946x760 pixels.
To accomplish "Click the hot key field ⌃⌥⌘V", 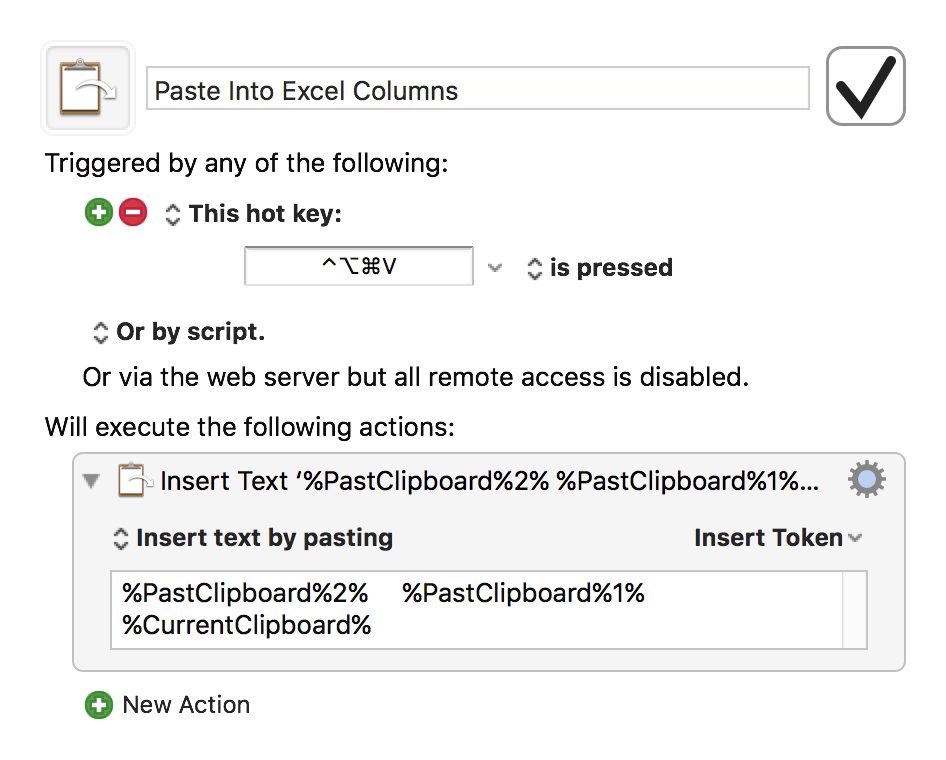I will (359, 265).
